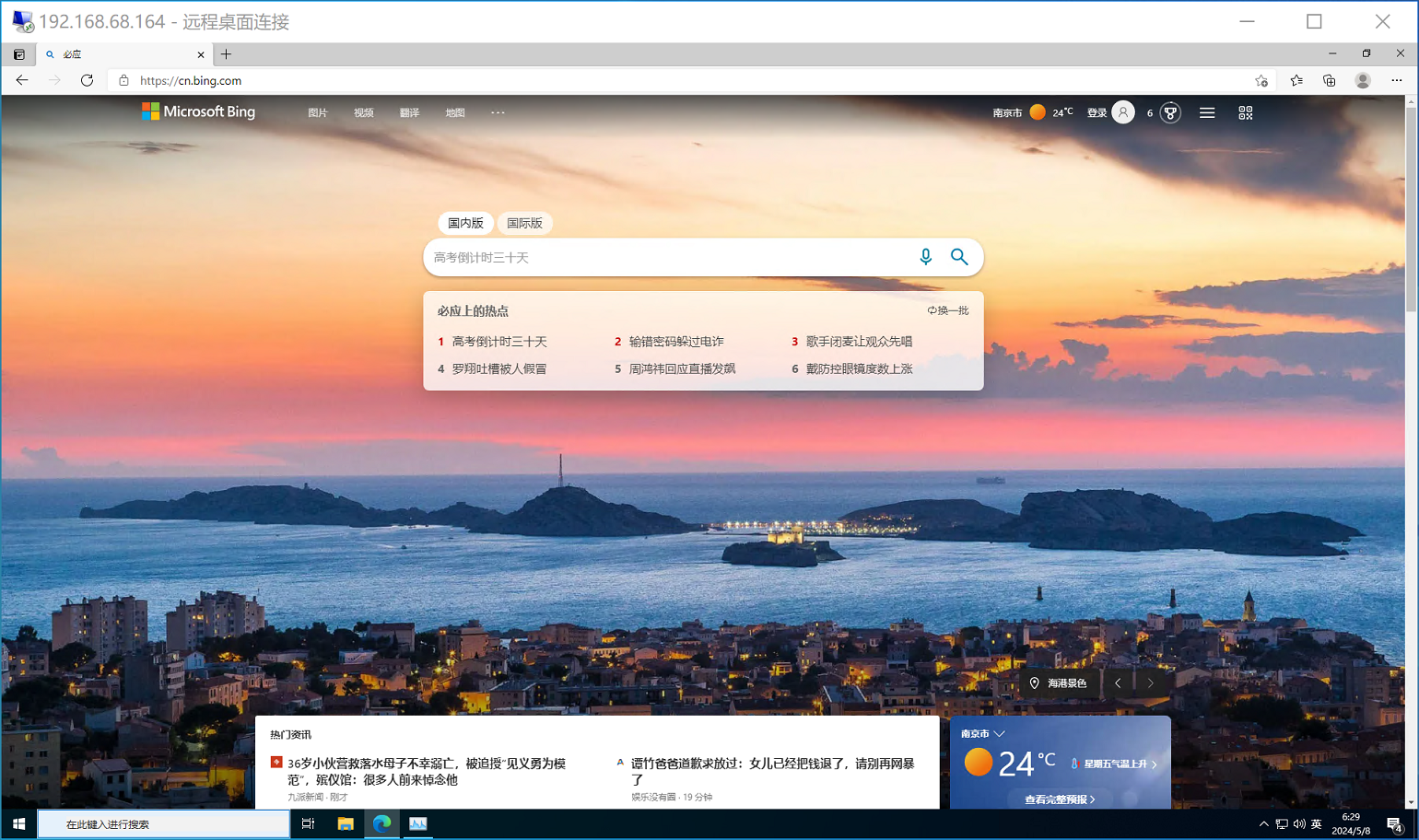The image size is (1419, 840).
Task: Click the QR code app download icon
Action: [1246, 111]
